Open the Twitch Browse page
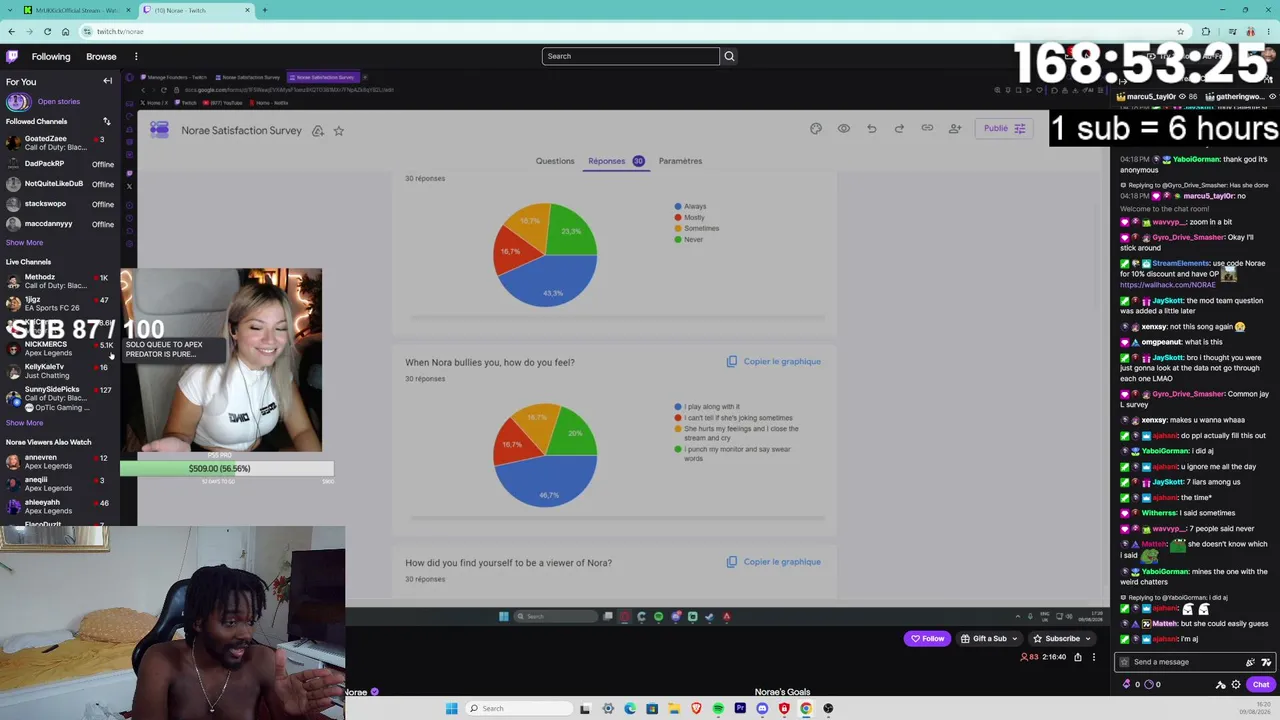 [x=101, y=56]
